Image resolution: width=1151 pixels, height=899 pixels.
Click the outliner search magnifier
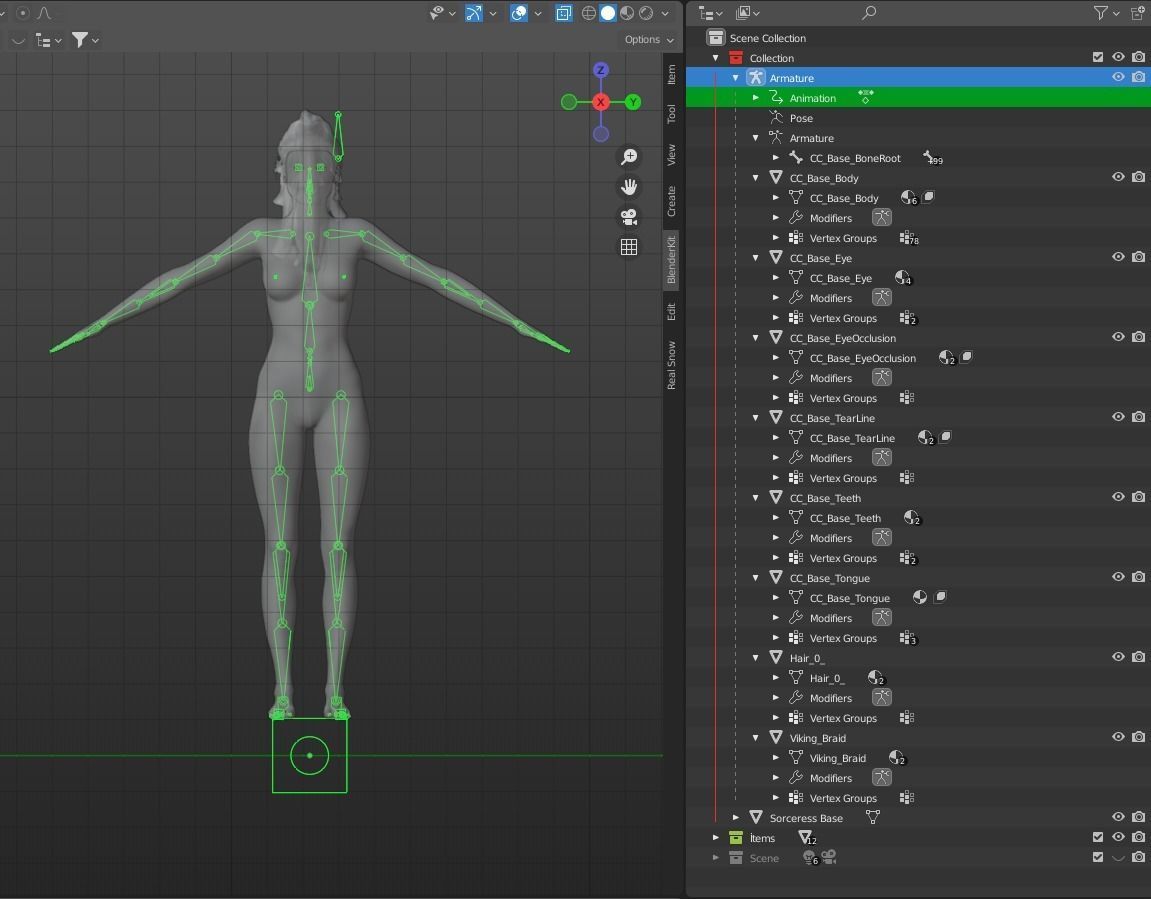(x=869, y=12)
